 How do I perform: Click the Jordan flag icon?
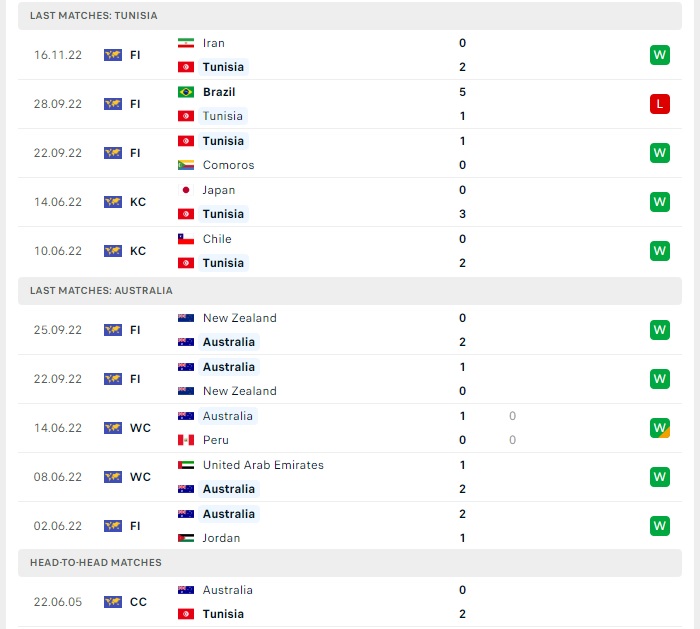(x=186, y=538)
